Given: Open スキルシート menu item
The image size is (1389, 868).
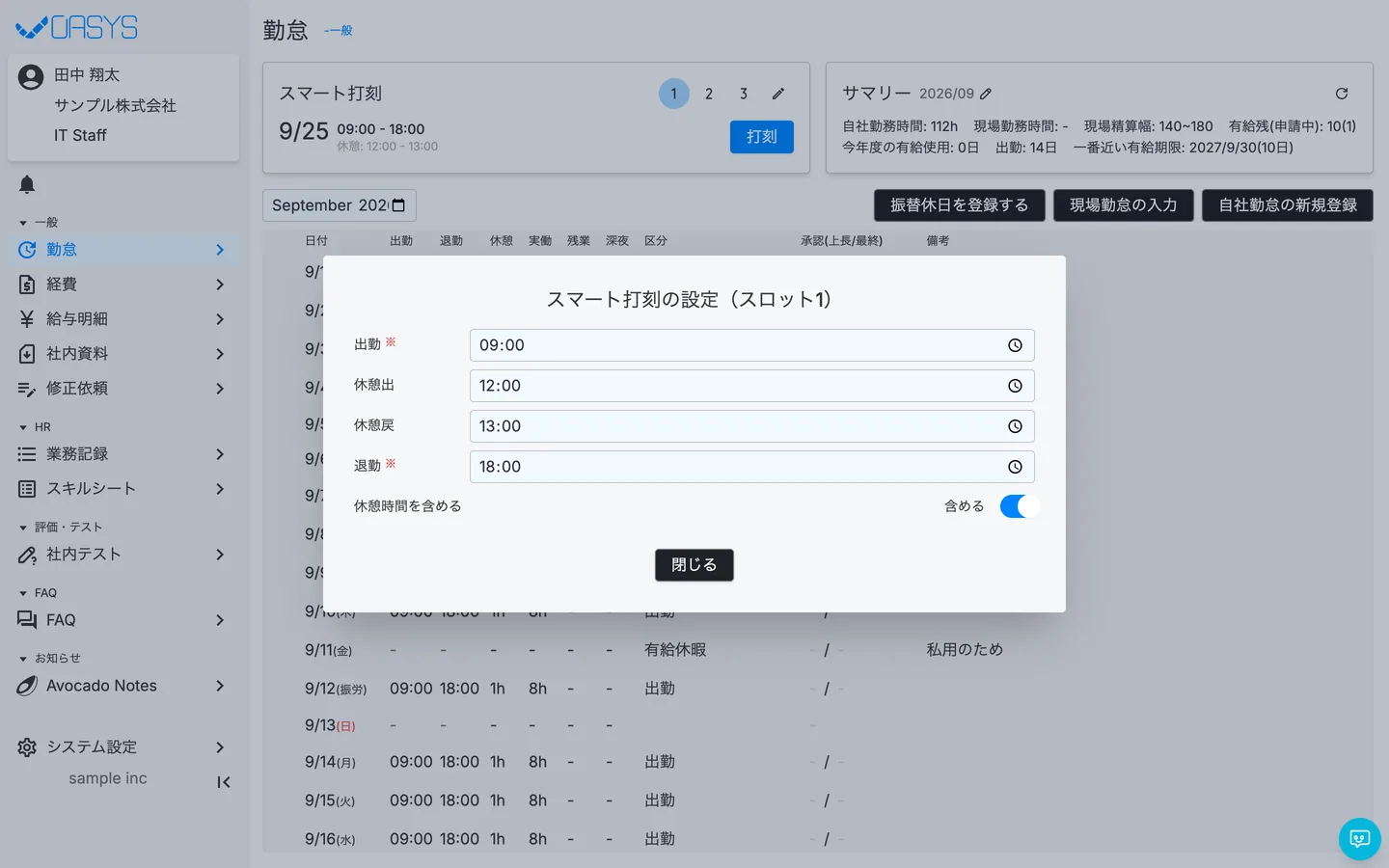Looking at the screenshot, I should 123,489.
